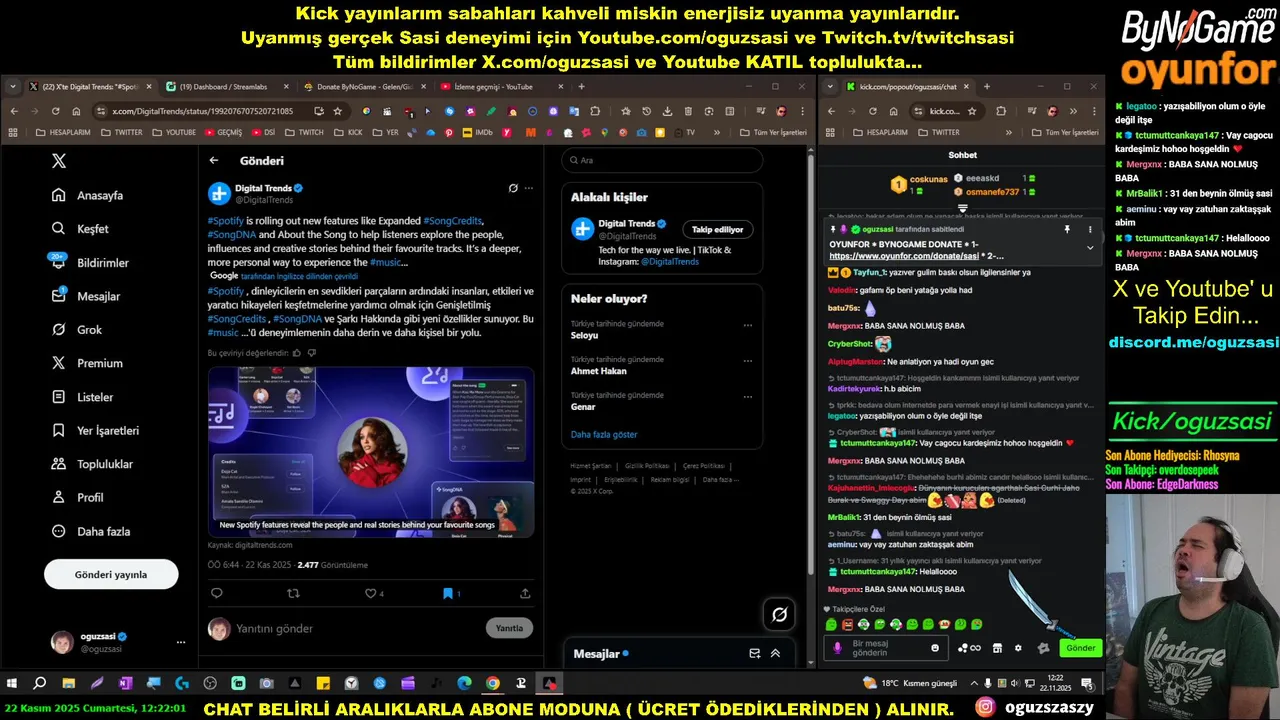The height and width of the screenshot is (720, 1280).
Task: Open the pinned message three-dot menu
Action: coord(1090,230)
